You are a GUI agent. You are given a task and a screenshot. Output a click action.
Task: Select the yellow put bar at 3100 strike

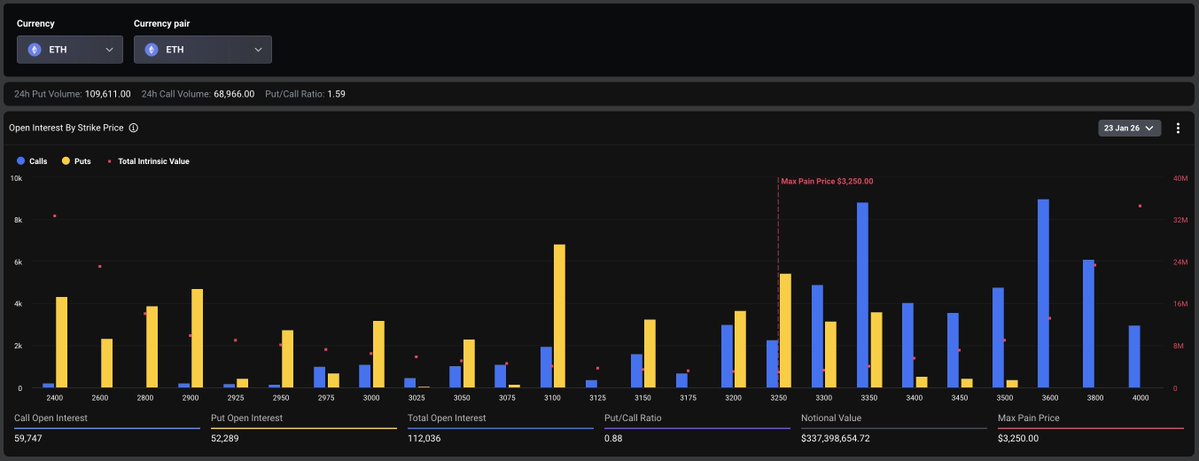(x=559, y=316)
